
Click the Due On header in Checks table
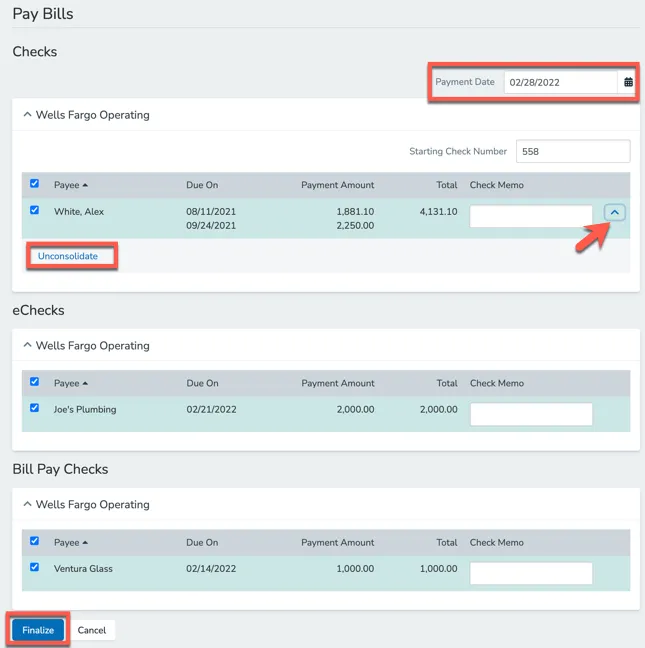click(x=202, y=185)
